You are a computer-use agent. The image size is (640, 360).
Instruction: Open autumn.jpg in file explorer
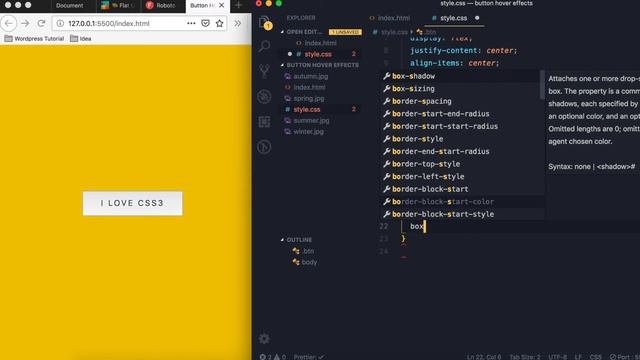(x=306, y=76)
